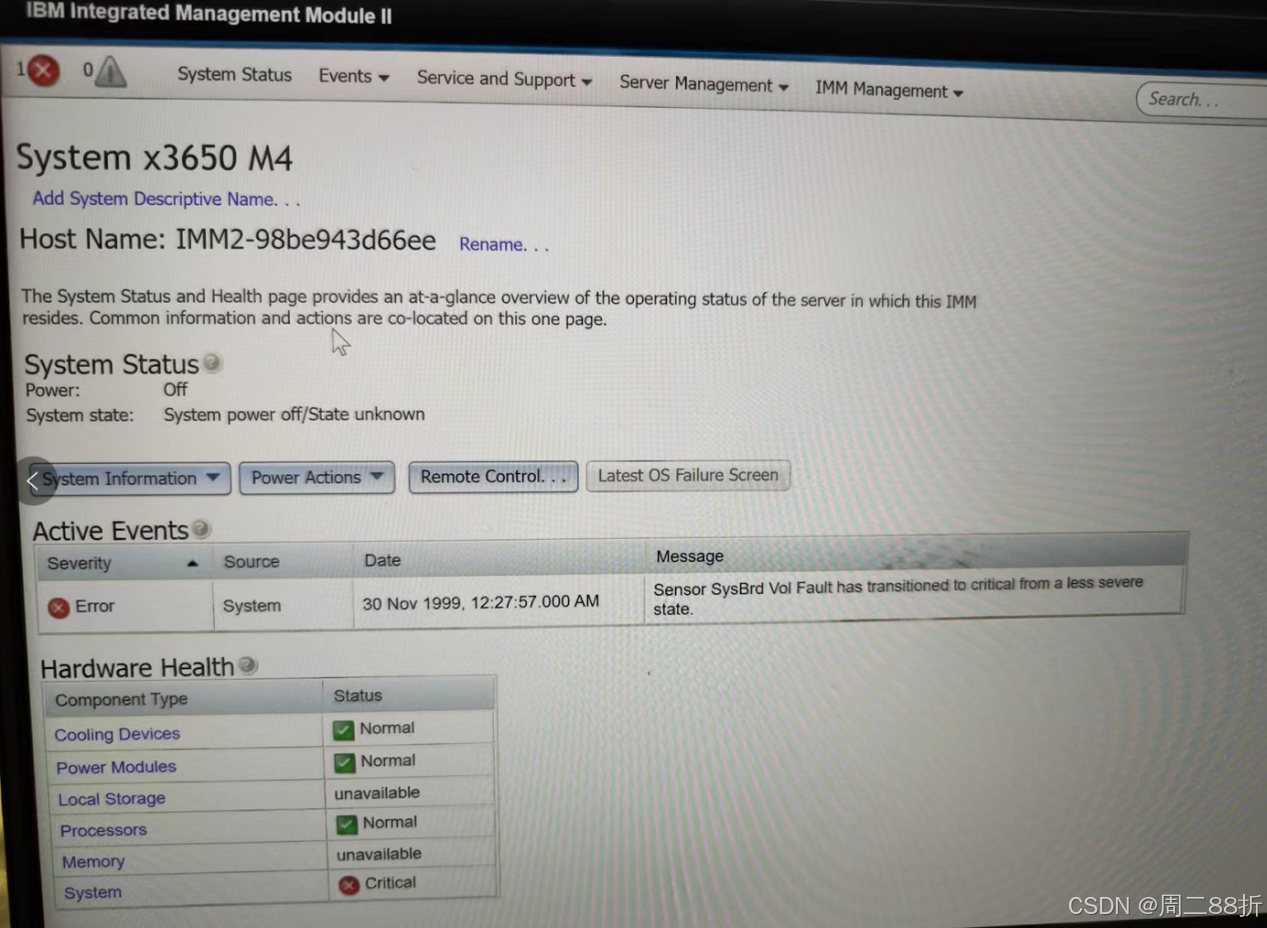The image size is (1267, 928).
Task: Click the green Normal checkmark for Power Modules
Action: (x=345, y=762)
